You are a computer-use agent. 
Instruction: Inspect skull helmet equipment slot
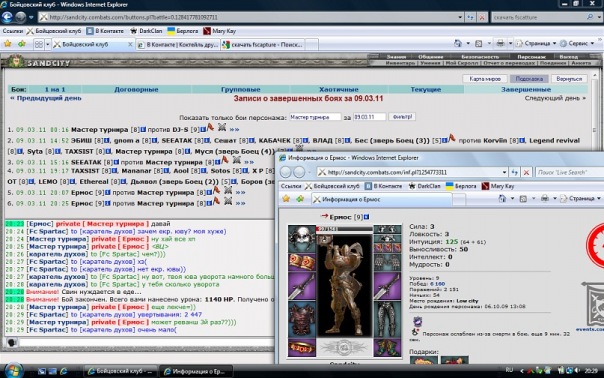coord(302,239)
